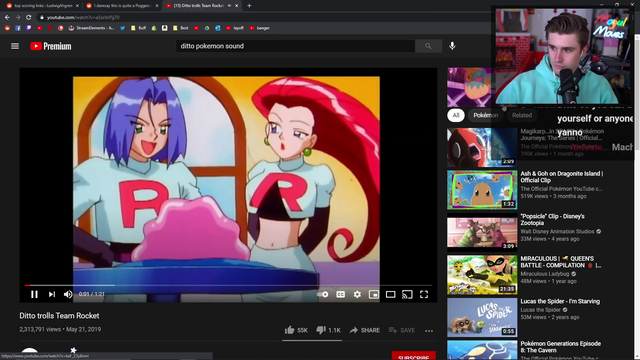Switch to top scoring links LudwigAhgren tab

coord(42,6)
